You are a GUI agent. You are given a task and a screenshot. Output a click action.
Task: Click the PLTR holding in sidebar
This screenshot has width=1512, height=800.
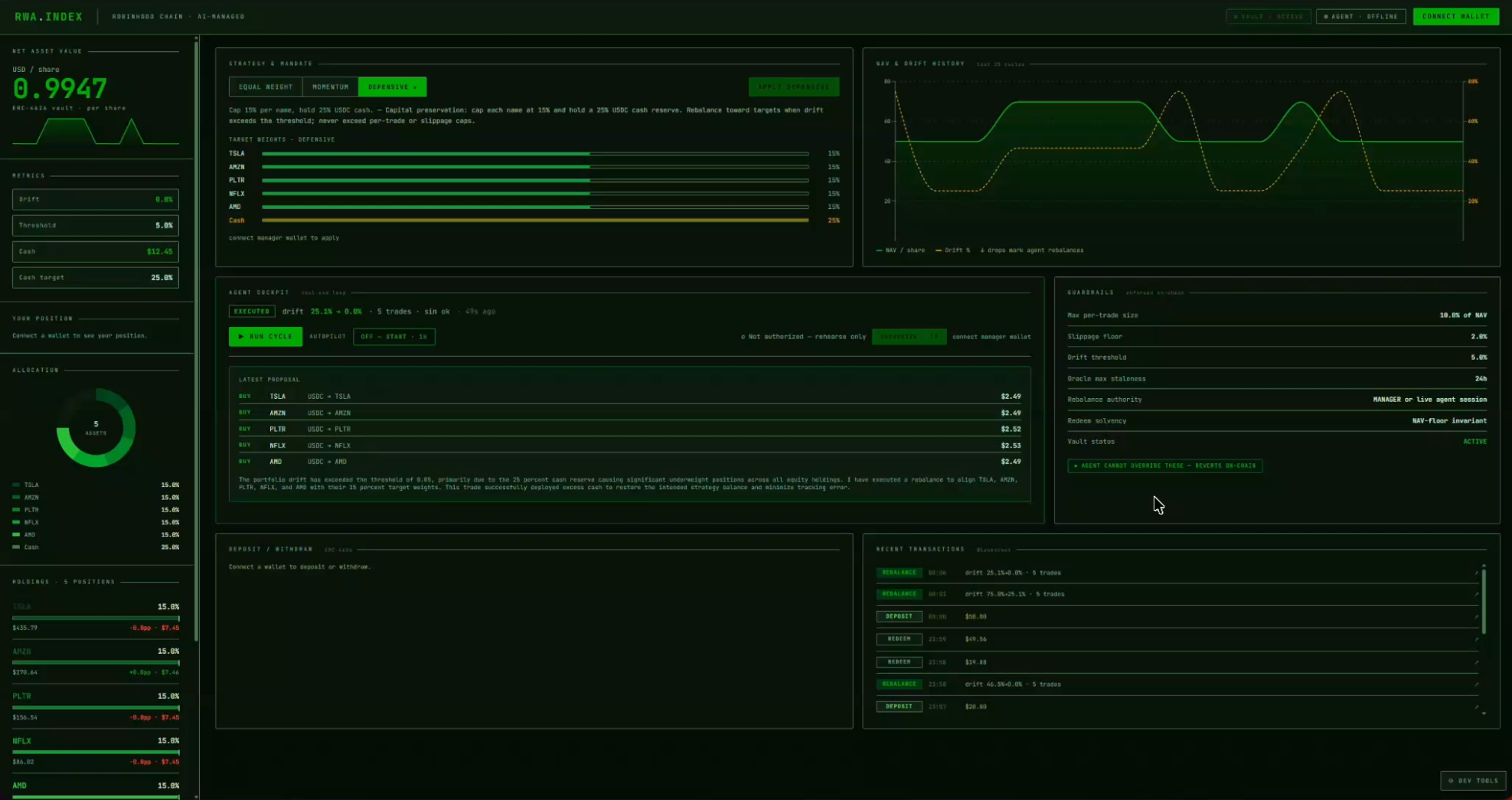coord(96,707)
